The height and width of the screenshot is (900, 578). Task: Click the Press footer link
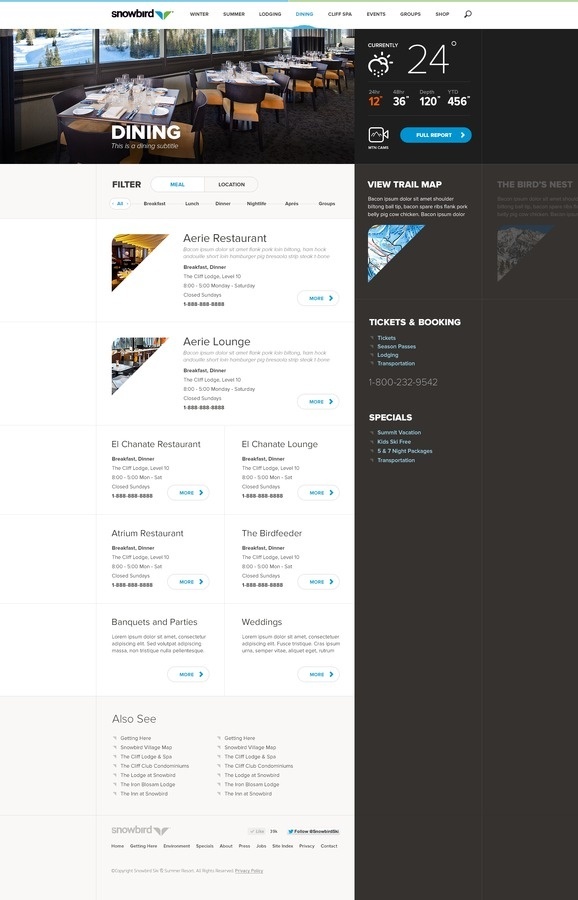(x=245, y=846)
